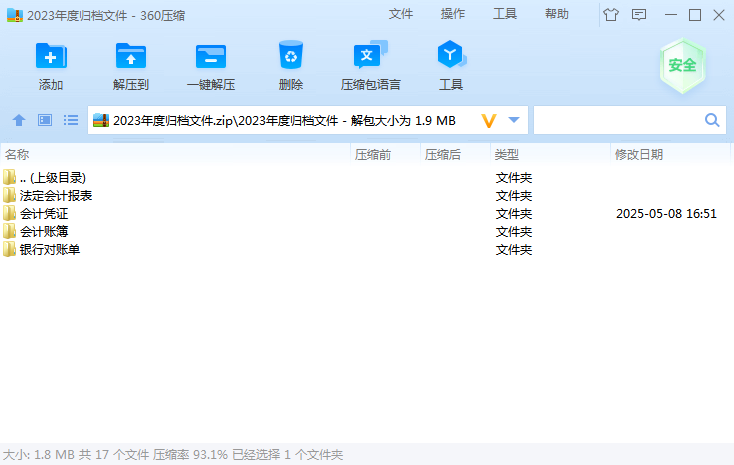Switch to thumbnail icon view mode
734x465 pixels.
[45, 120]
